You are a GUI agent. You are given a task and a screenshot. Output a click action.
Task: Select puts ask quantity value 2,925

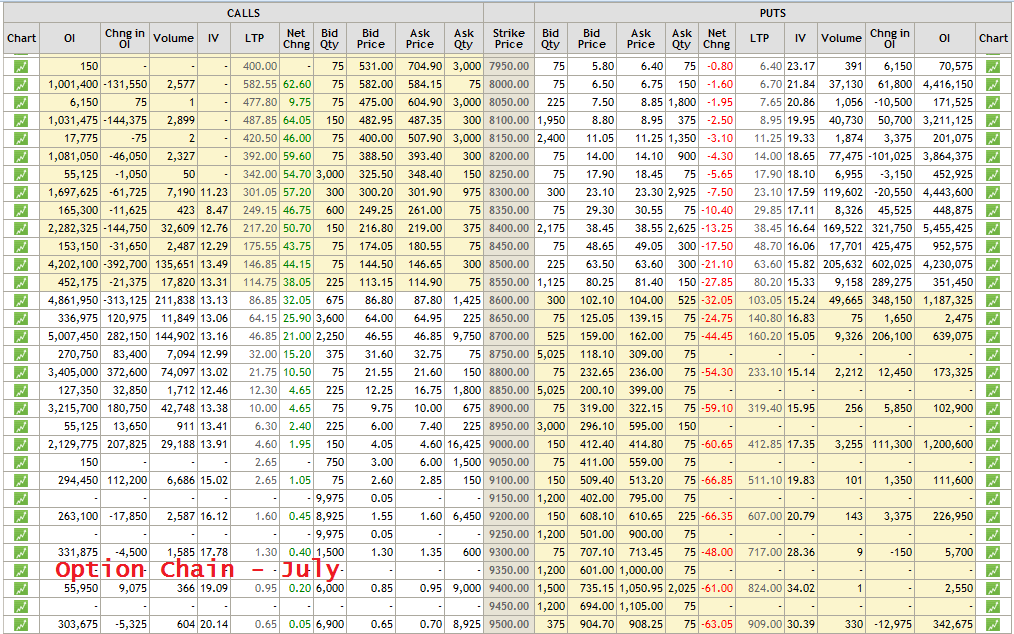pyautogui.click(x=684, y=192)
